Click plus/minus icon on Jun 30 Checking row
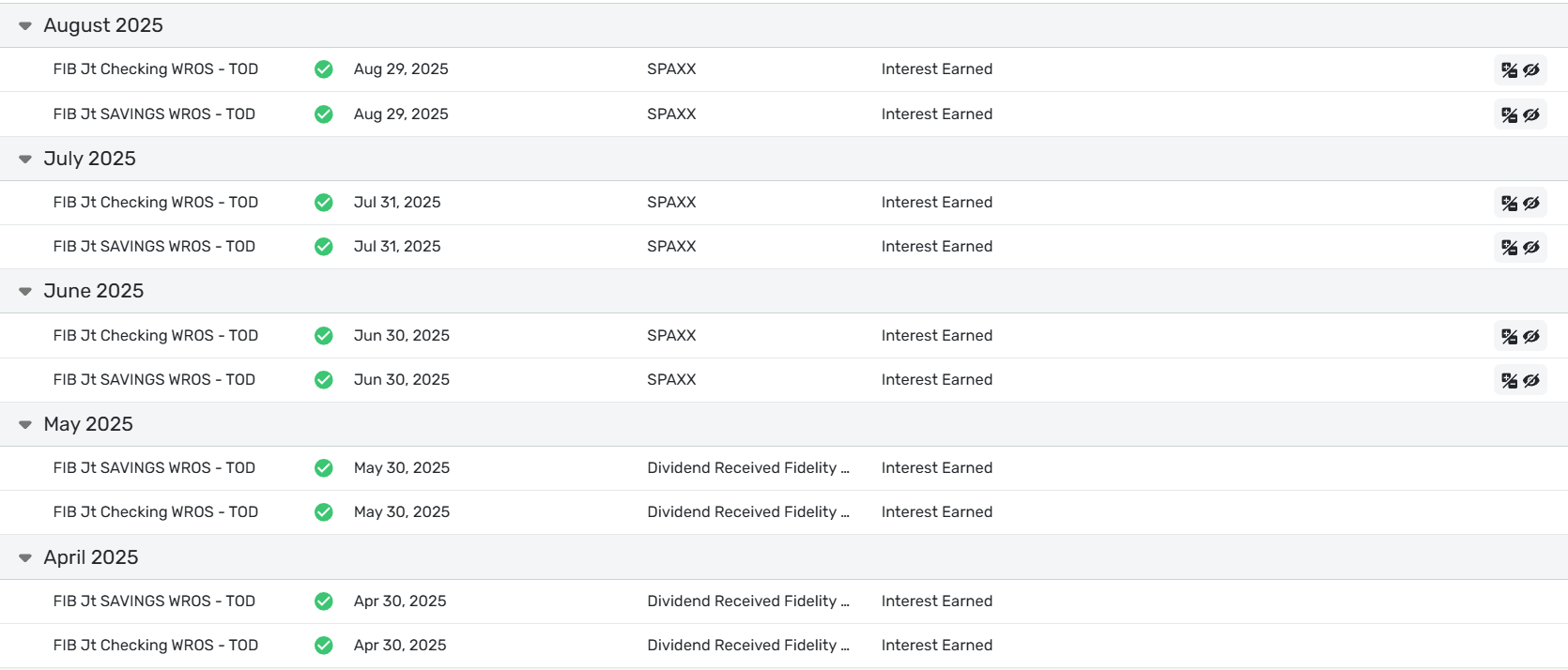 [1509, 336]
